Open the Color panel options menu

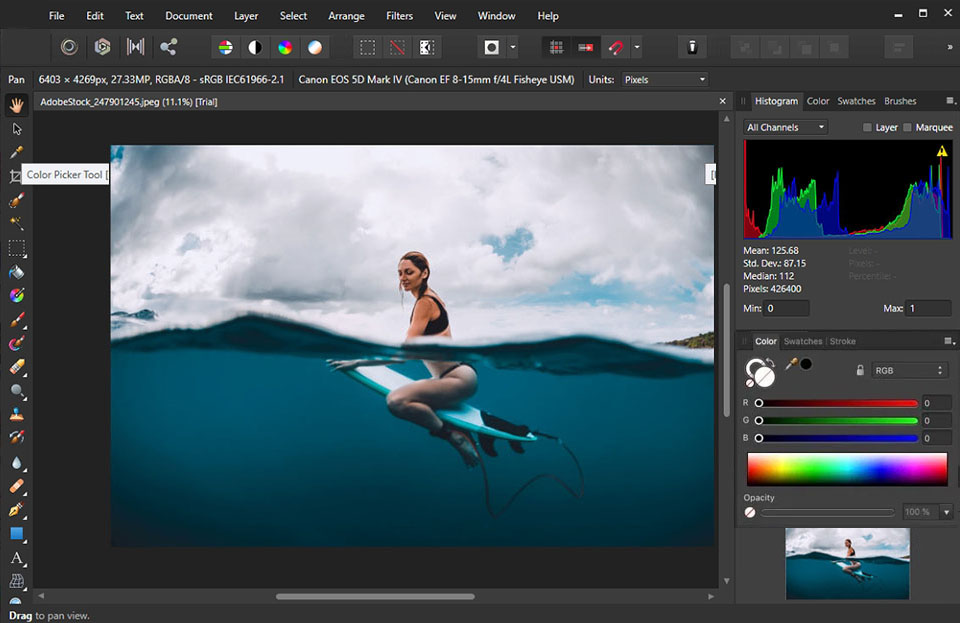(x=949, y=341)
